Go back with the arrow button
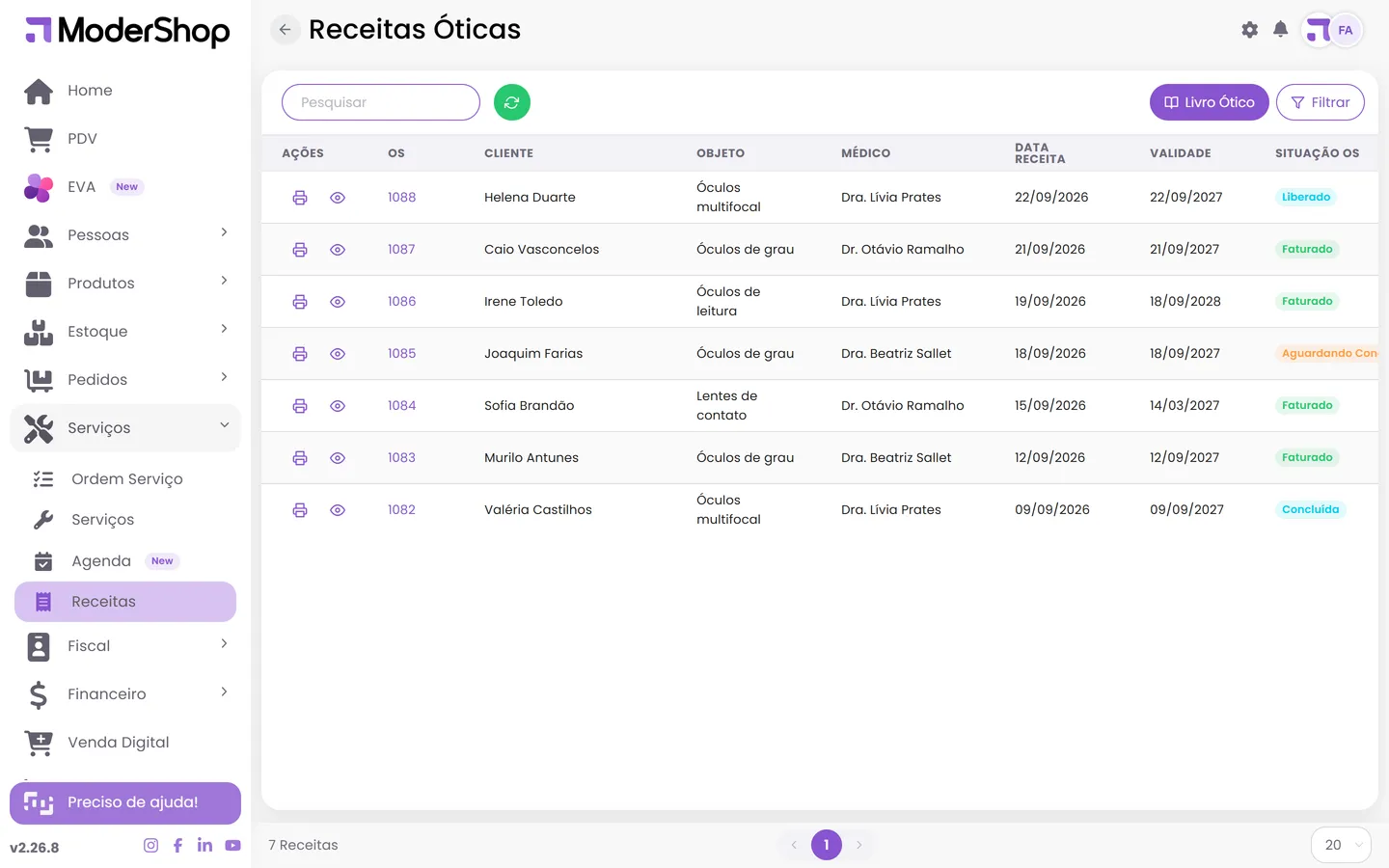1389x868 pixels. tap(285, 30)
